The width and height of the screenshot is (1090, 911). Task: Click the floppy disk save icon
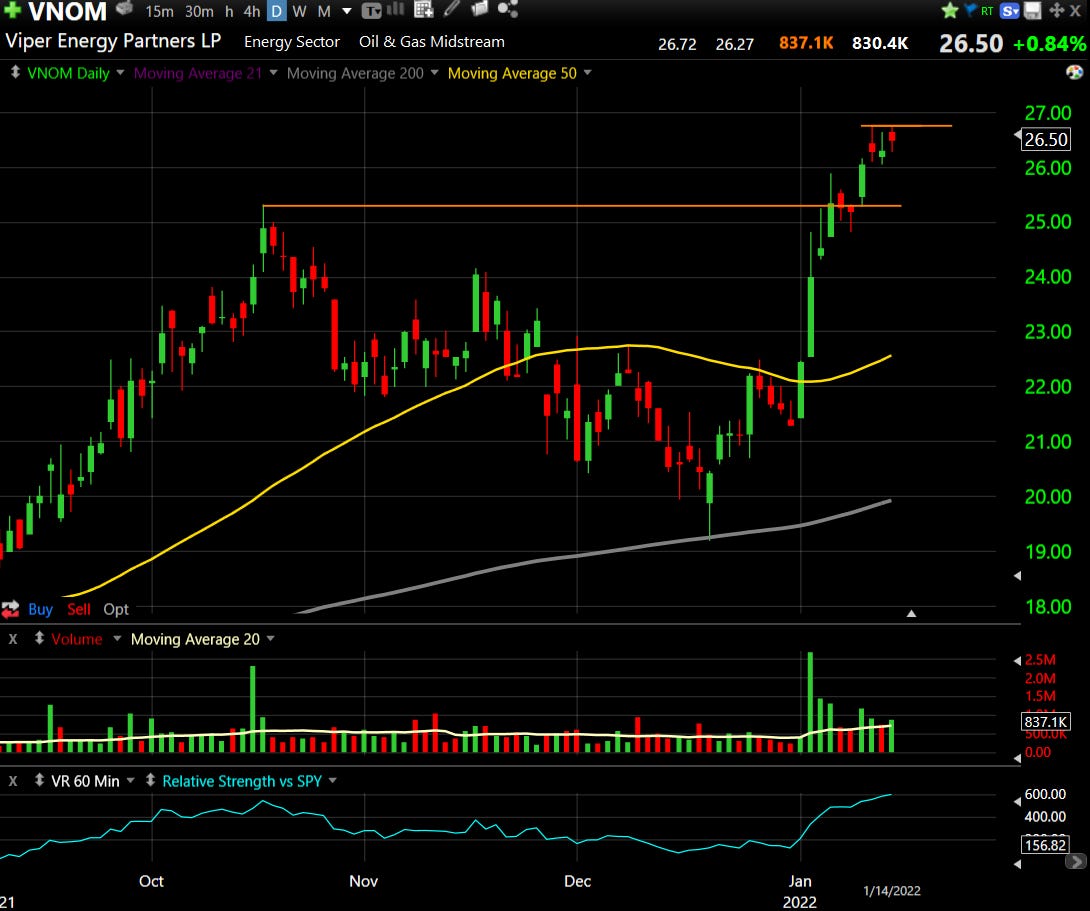pyautogui.click(x=1032, y=10)
